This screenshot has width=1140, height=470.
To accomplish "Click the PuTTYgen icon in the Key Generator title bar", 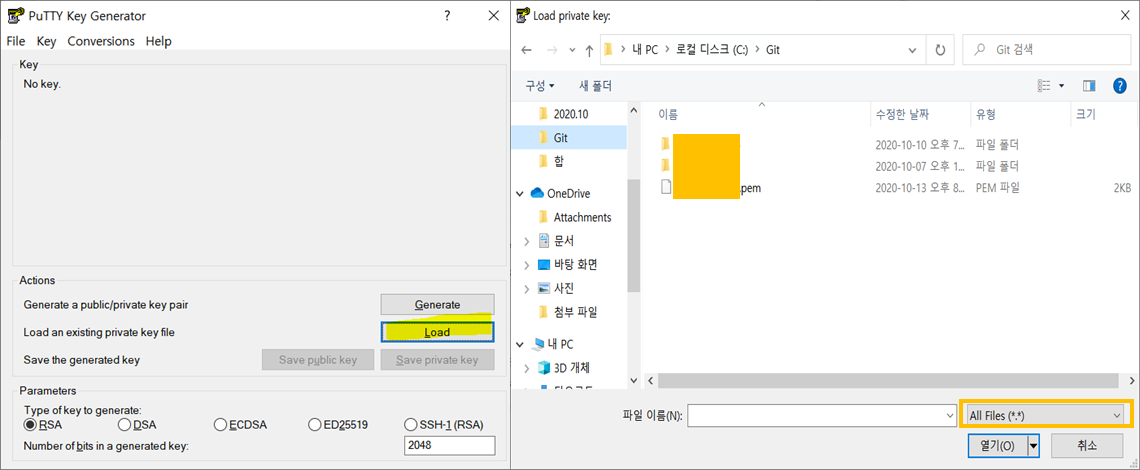I will (14, 15).
